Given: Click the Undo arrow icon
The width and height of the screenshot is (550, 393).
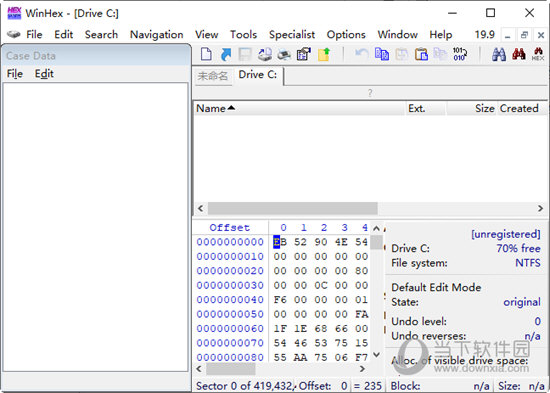Looking at the screenshot, I should pos(361,54).
